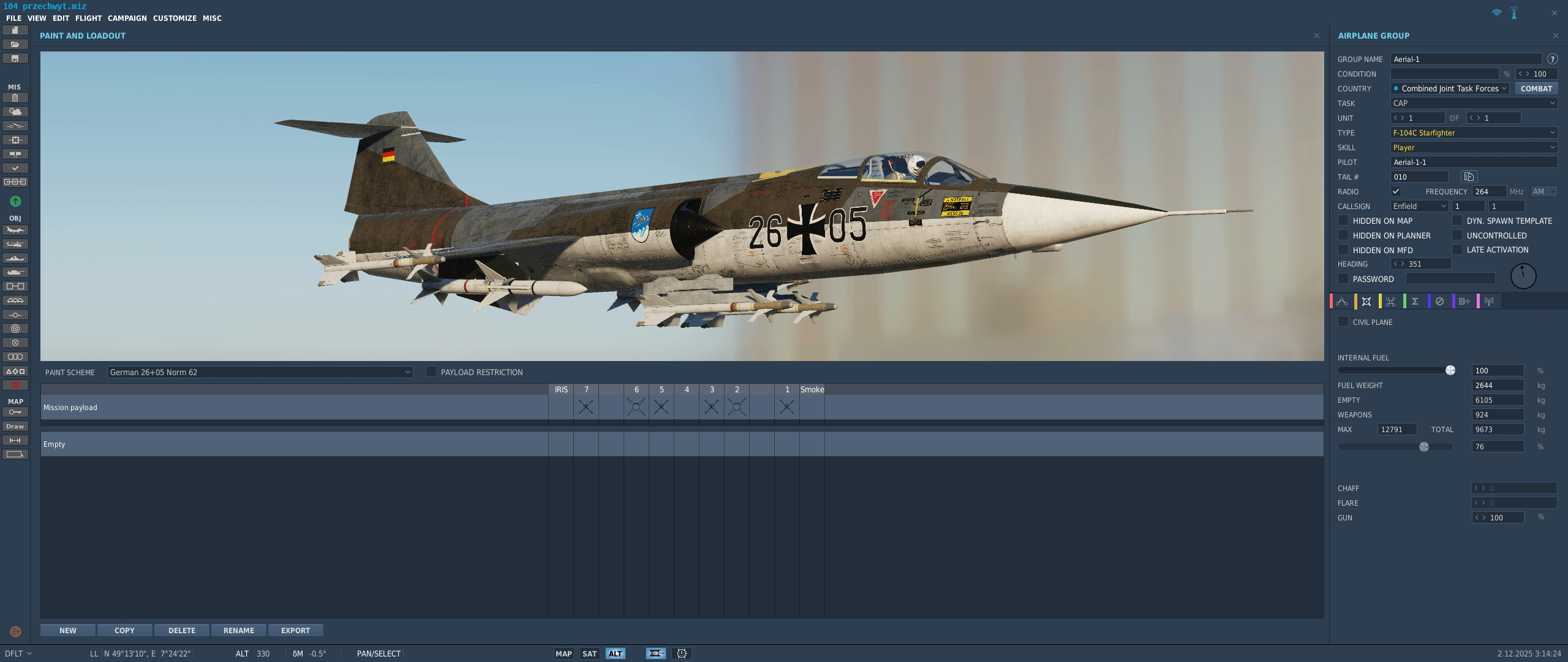Click the helicopter group icon in OBJ sidebar
The height and width of the screenshot is (662, 1568).
coord(15,244)
